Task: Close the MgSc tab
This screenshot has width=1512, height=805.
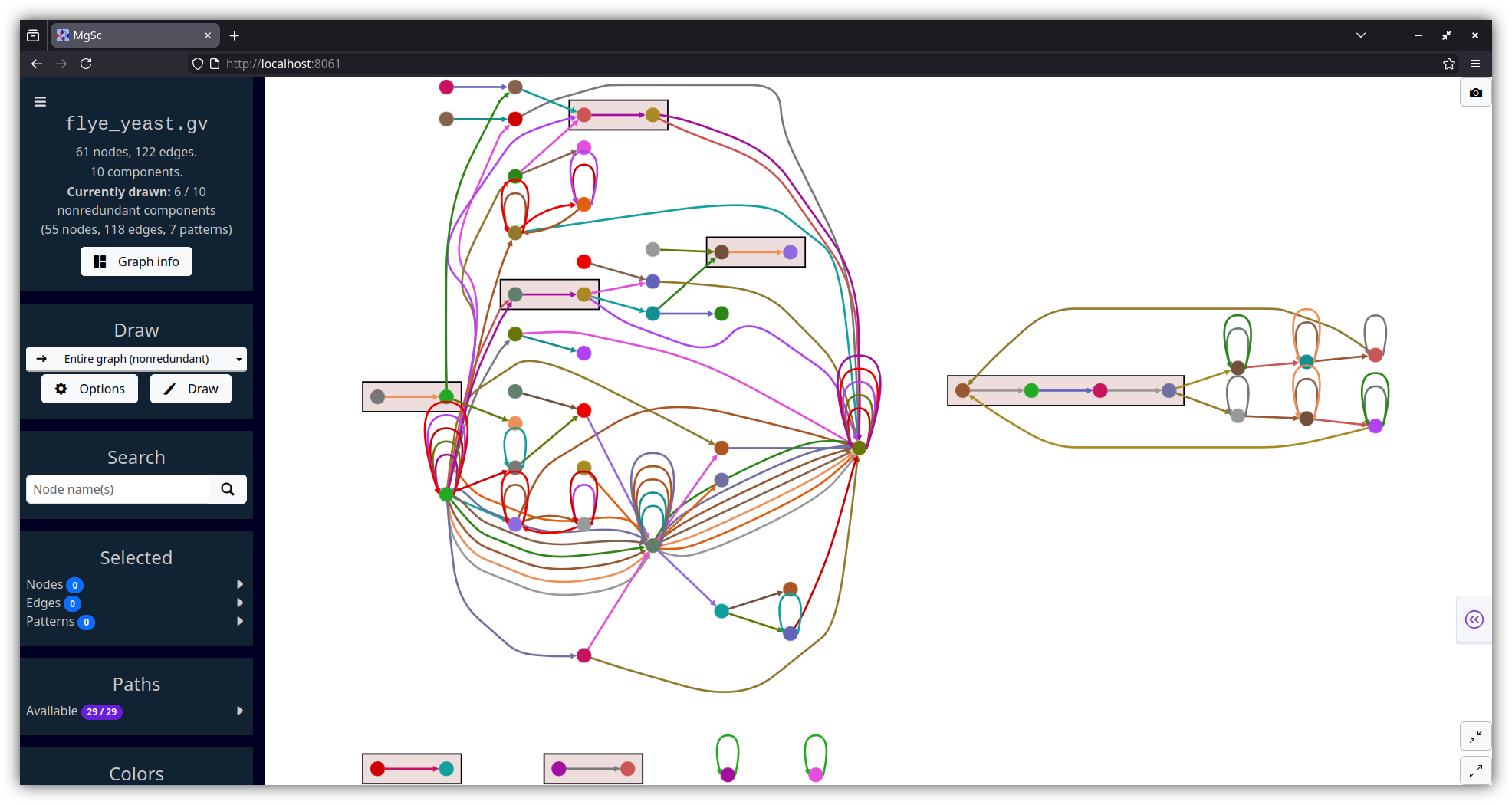Action: point(208,35)
